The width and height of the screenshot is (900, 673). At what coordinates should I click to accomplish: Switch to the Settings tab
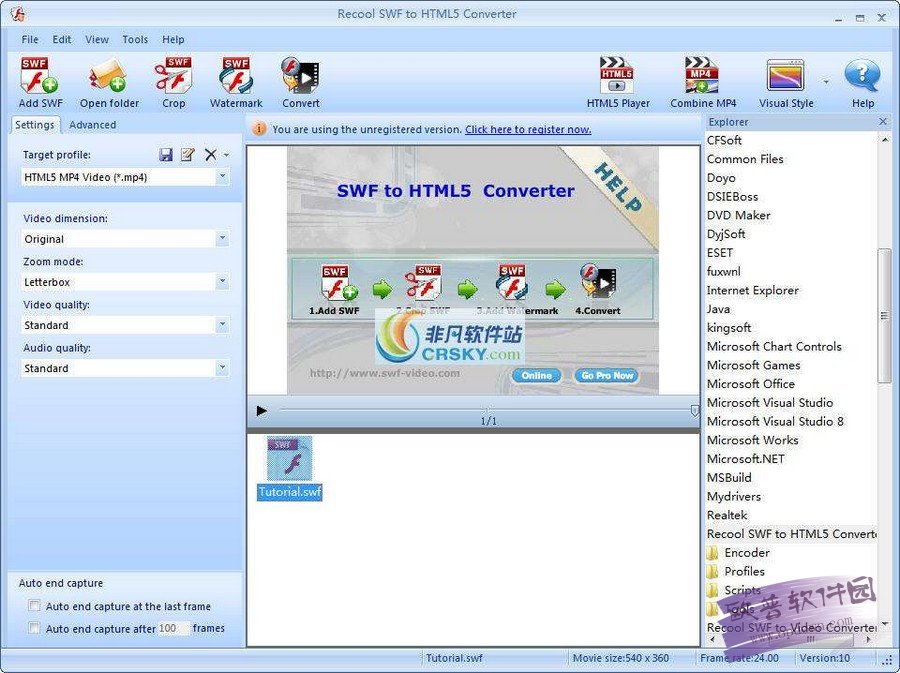[x=34, y=125]
